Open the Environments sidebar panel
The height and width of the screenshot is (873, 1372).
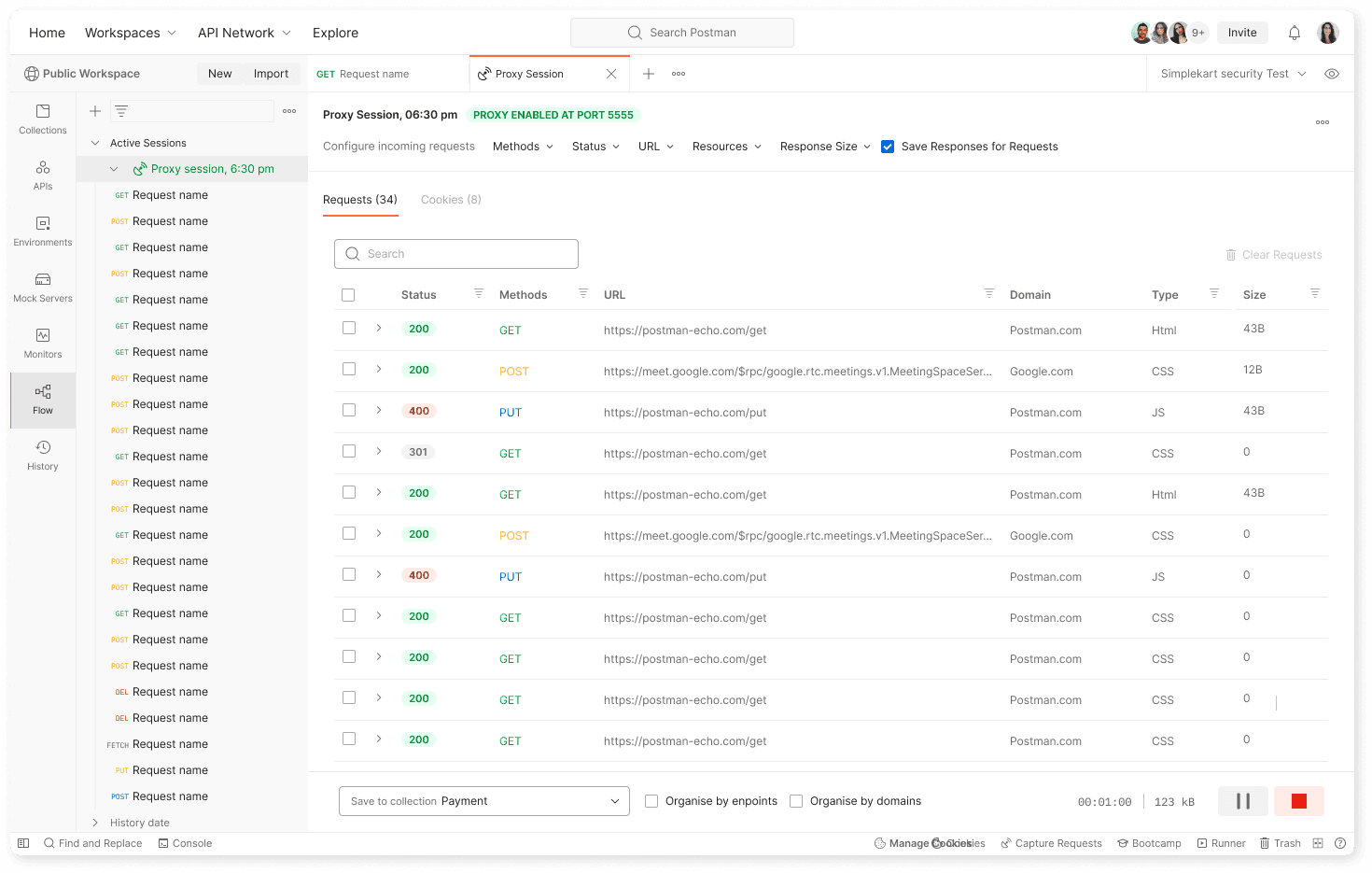pos(43,232)
